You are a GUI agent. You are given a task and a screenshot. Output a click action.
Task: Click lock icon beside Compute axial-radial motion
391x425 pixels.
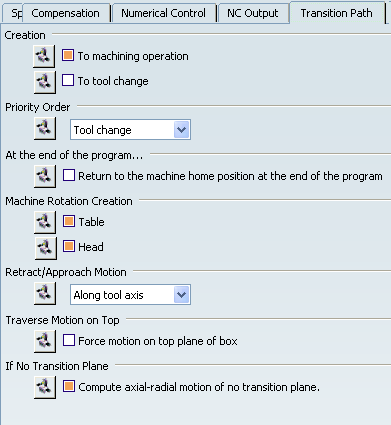click(45, 387)
